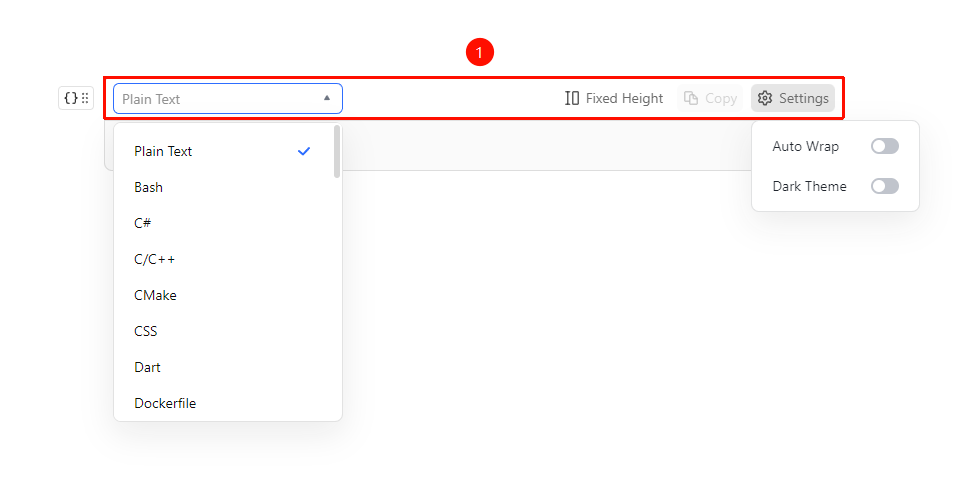
Task: Click the Copy icon
Action: pos(691,98)
